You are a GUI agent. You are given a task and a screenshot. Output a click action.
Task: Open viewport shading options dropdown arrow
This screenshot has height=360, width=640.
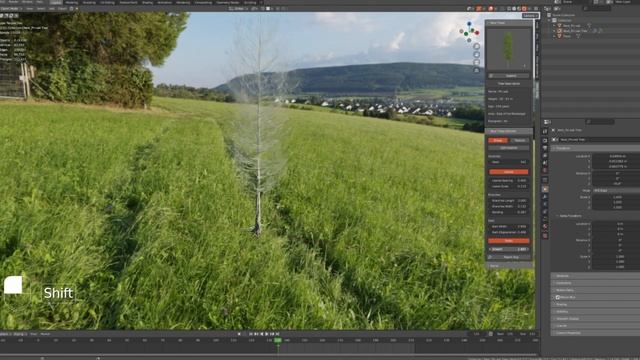pos(530,9)
